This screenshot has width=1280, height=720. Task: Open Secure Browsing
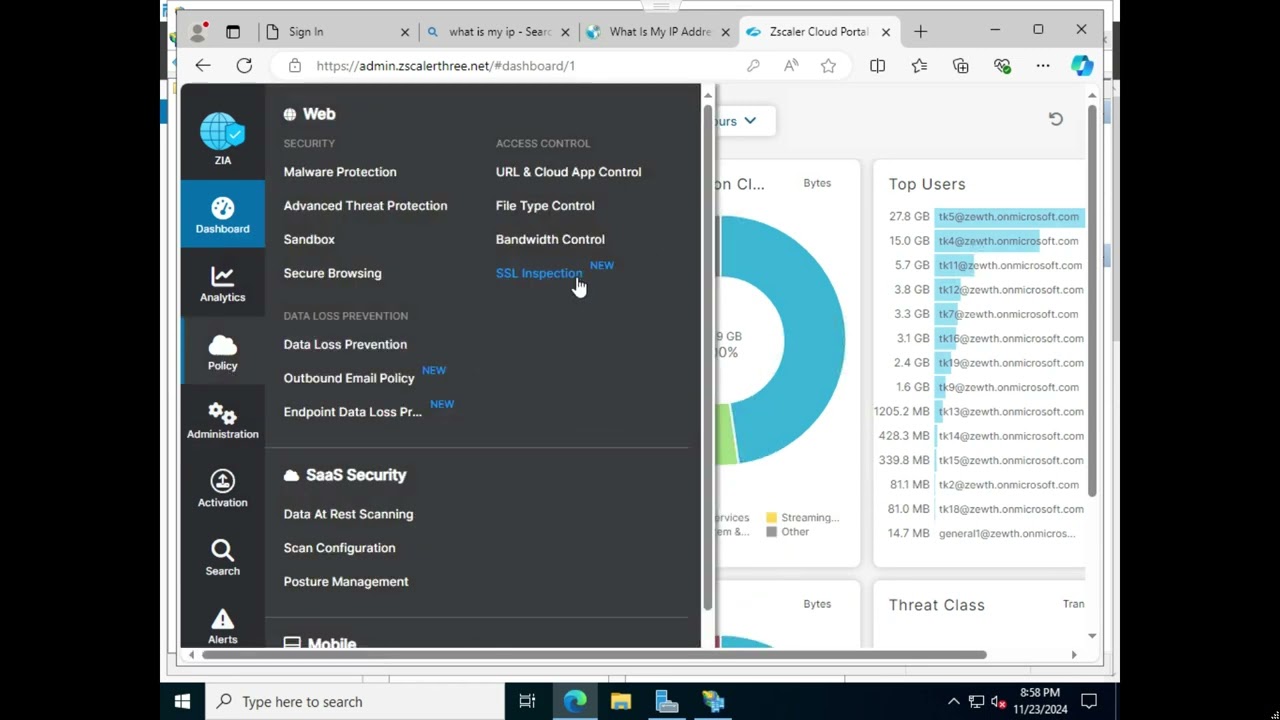332,273
